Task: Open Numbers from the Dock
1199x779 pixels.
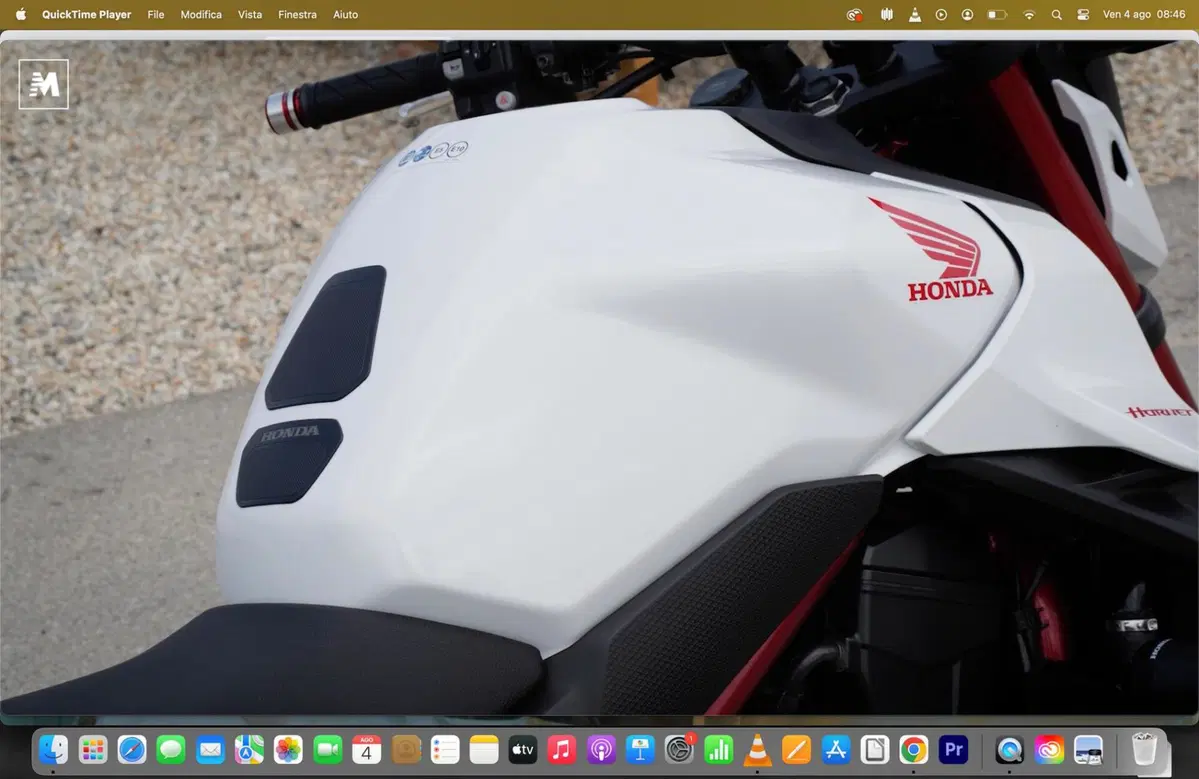Action: [x=719, y=750]
